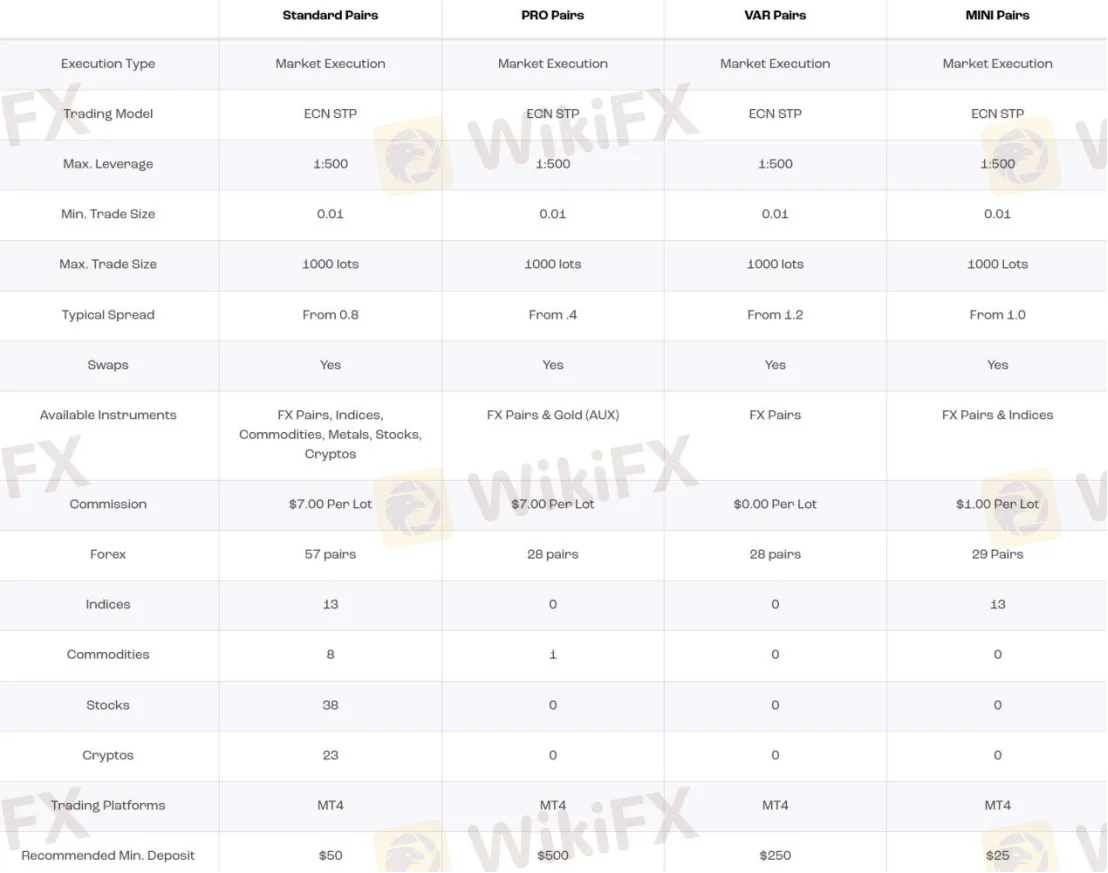Select the Recommended Min. Deposit label

(108, 856)
